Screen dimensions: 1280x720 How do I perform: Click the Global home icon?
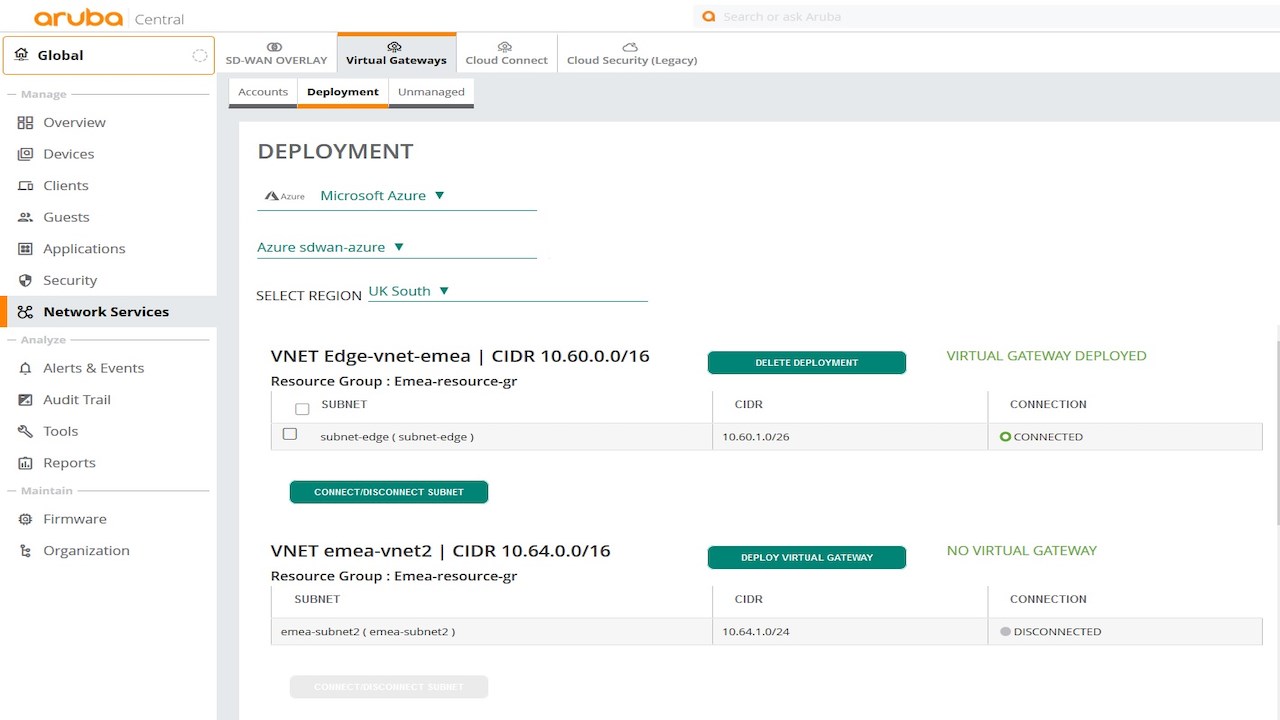pyautogui.click(x=22, y=55)
